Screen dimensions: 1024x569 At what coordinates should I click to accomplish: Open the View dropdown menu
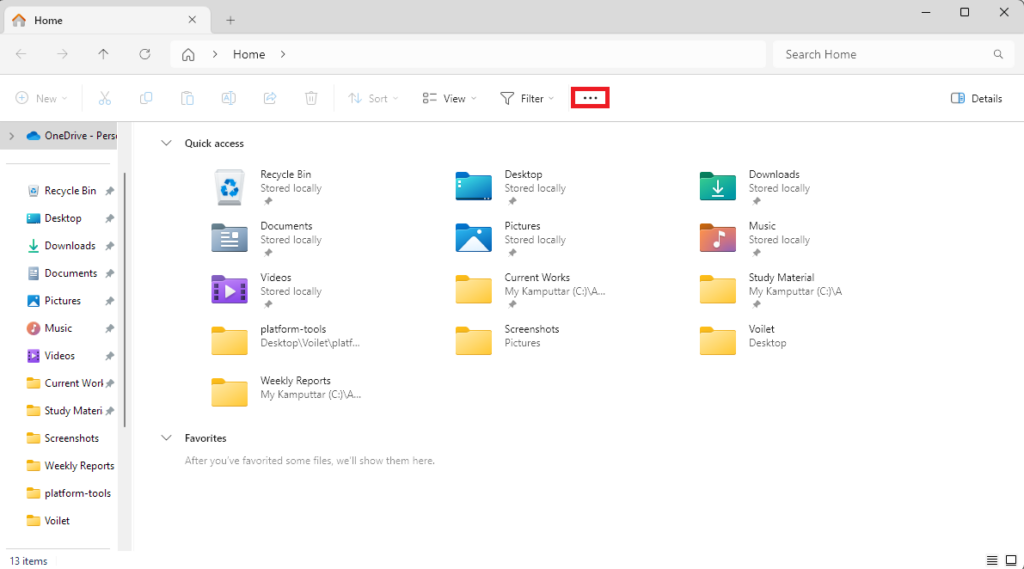(449, 98)
